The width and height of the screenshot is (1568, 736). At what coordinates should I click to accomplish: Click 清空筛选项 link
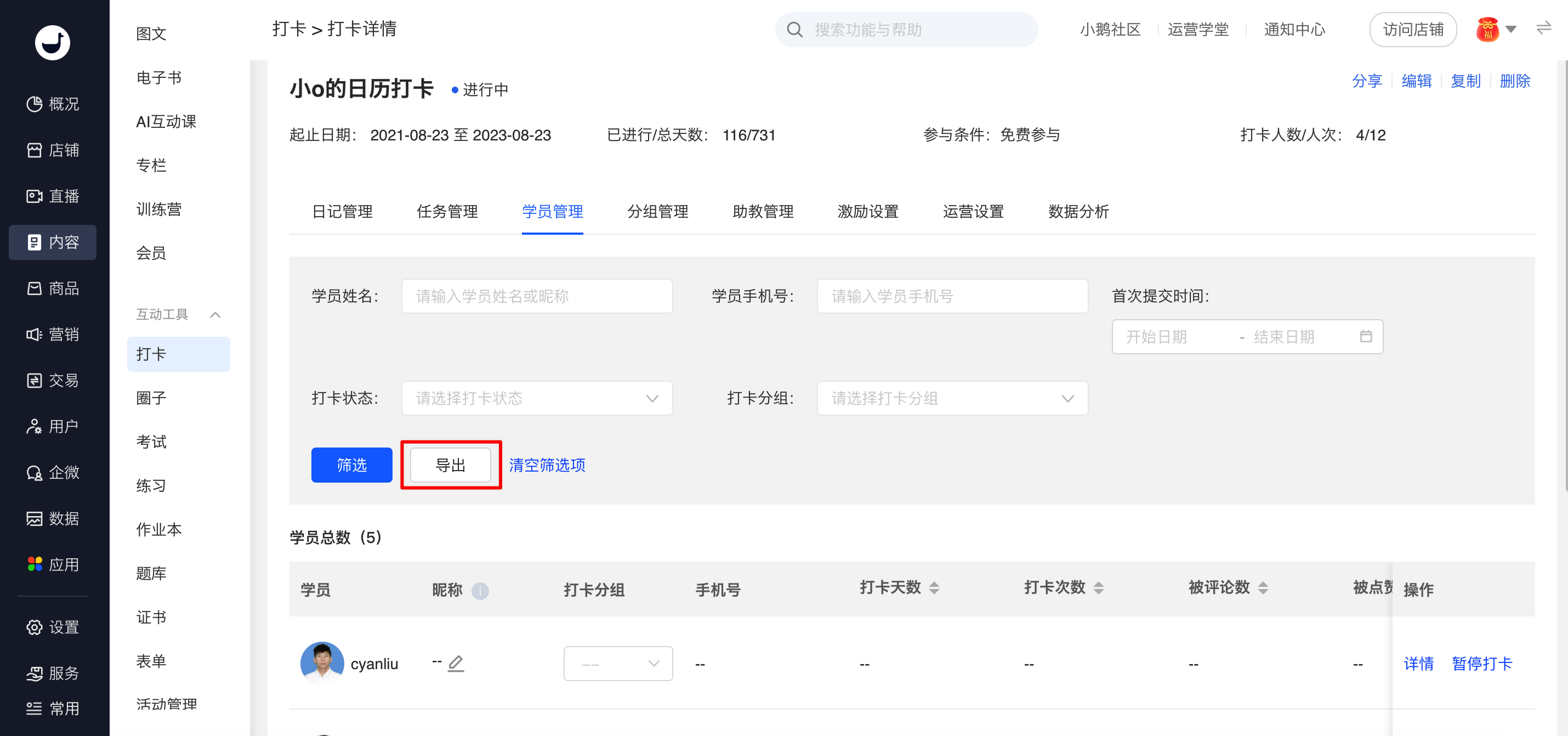point(547,465)
